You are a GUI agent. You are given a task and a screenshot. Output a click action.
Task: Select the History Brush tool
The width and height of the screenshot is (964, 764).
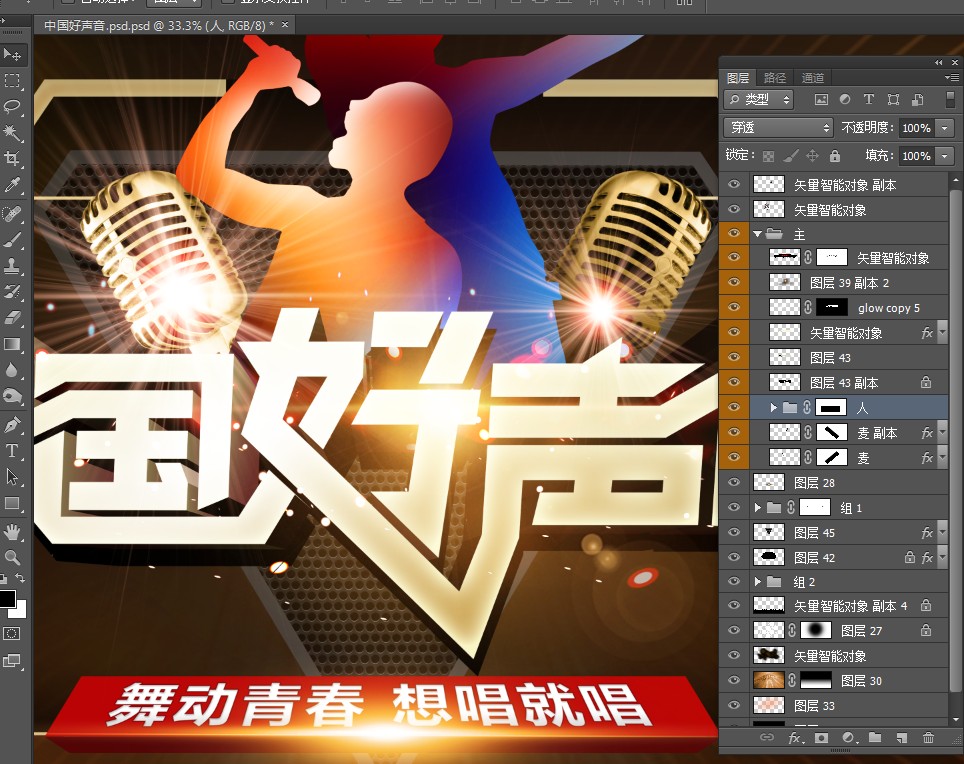(12, 291)
